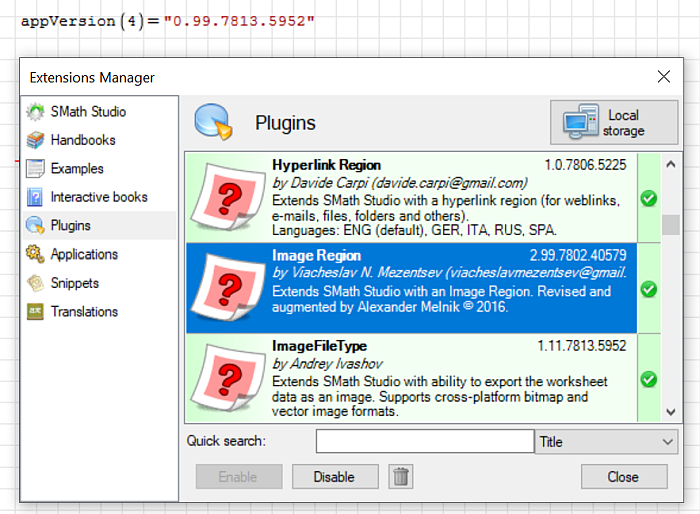Click the Examples notepad icon
Image resolution: width=700 pixels, height=514 pixels.
pyautogui.click(x=35, y=169)
